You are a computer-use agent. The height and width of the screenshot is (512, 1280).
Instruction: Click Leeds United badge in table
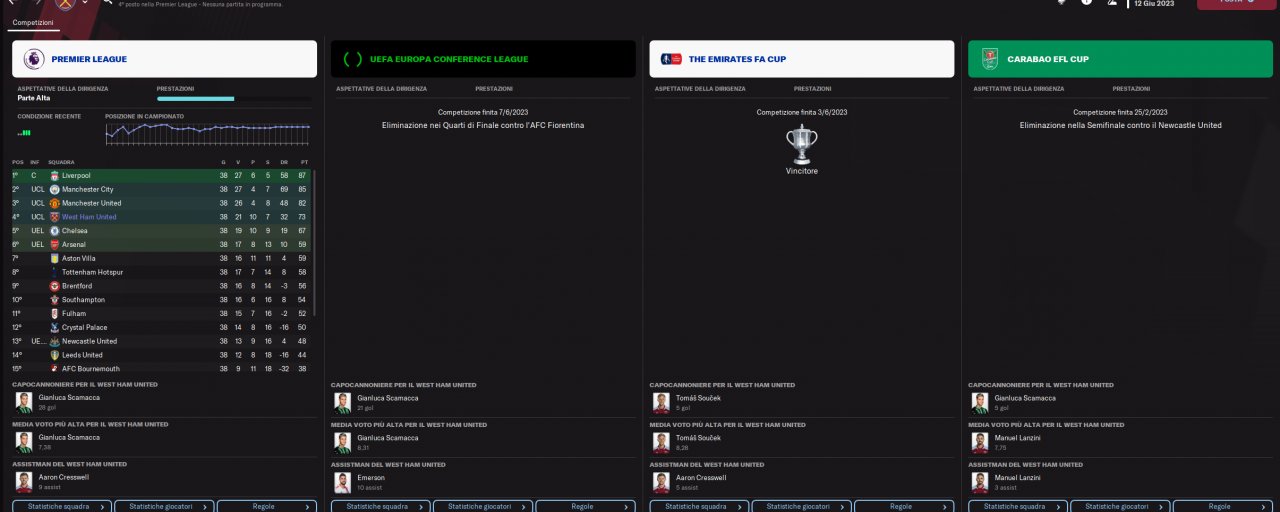pos(54,355)
